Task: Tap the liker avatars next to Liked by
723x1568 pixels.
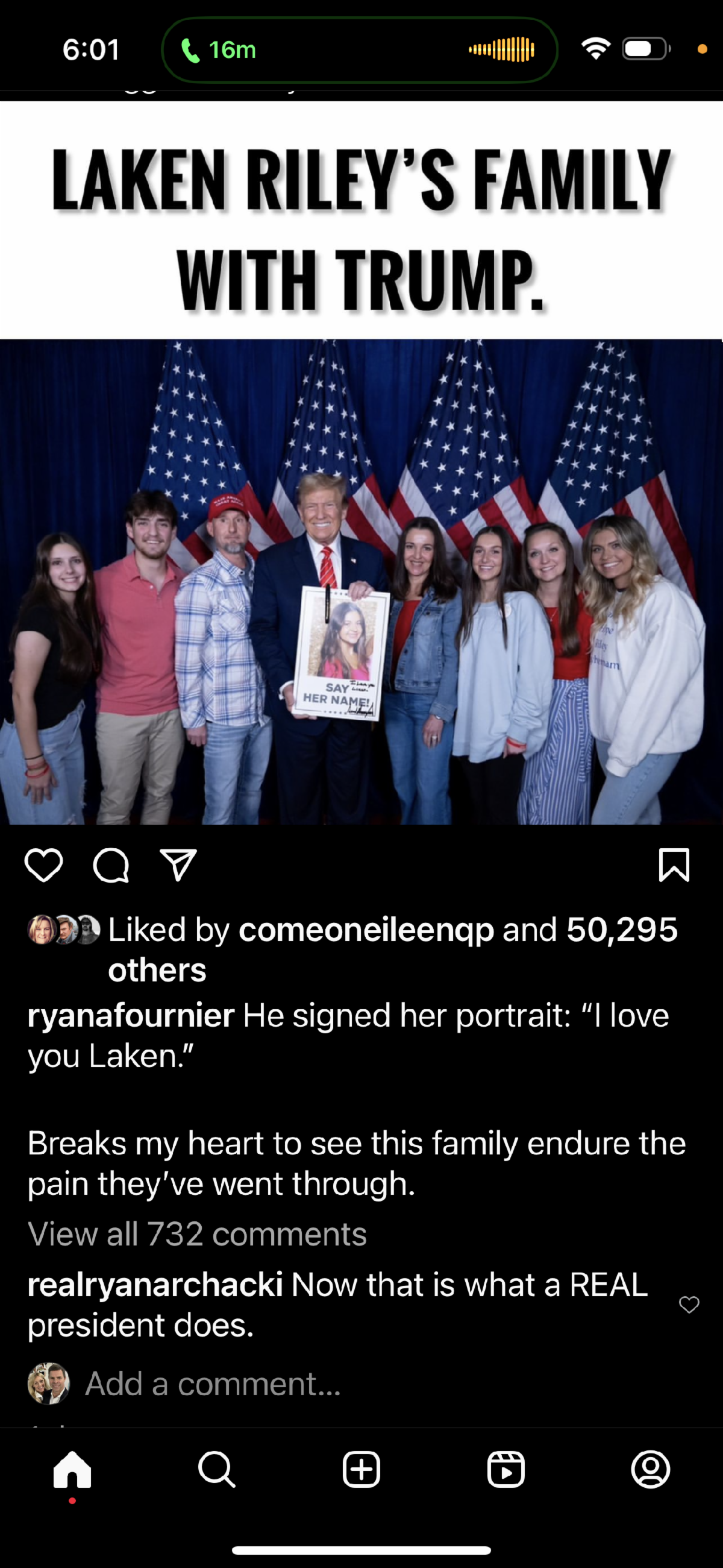Action: [x=64, y=930]
